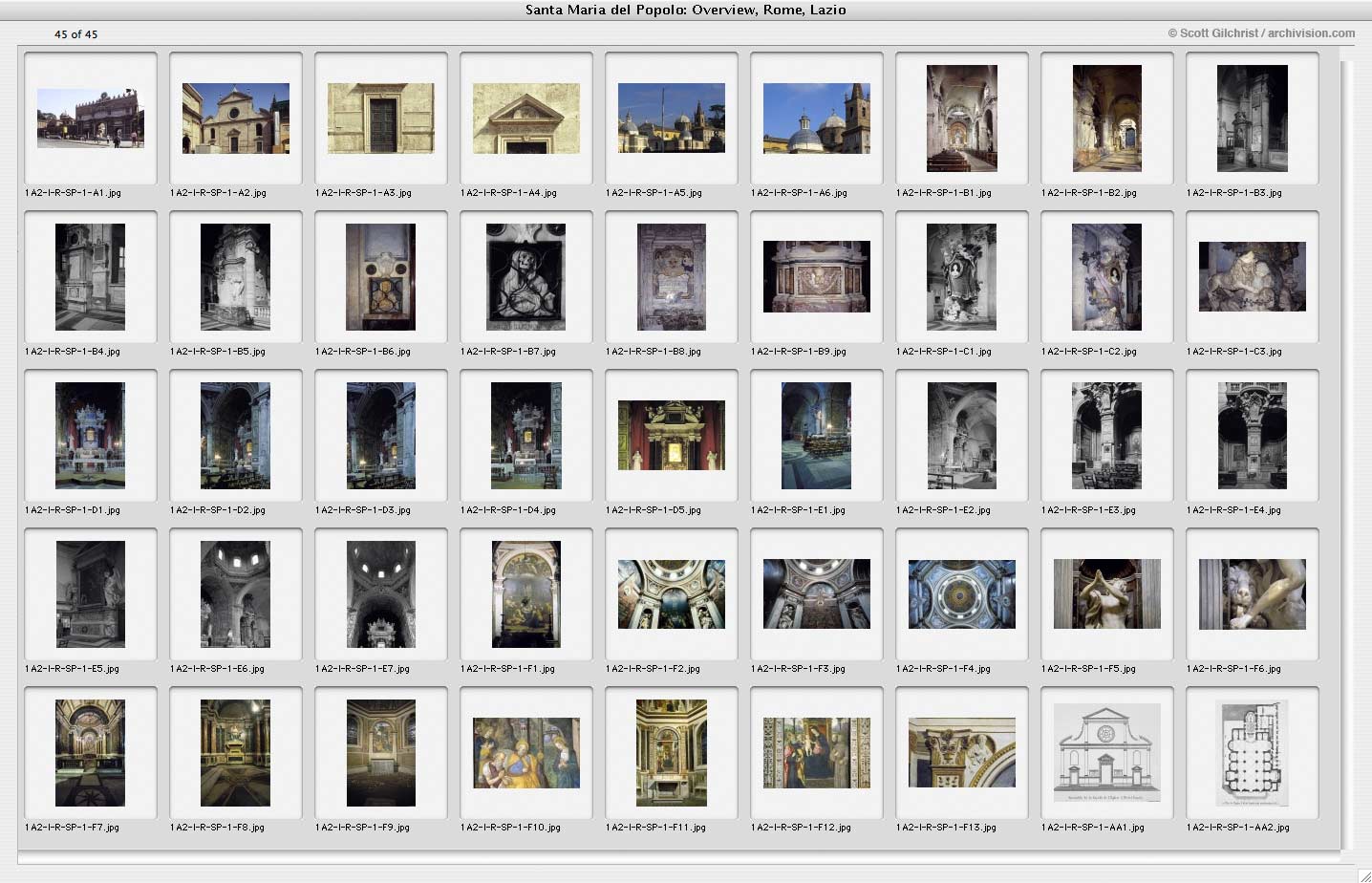
Task: Open the facade elevation drawing 1A2-I-R-SP-1-AA1.jpg
Action: (1107, 753)
